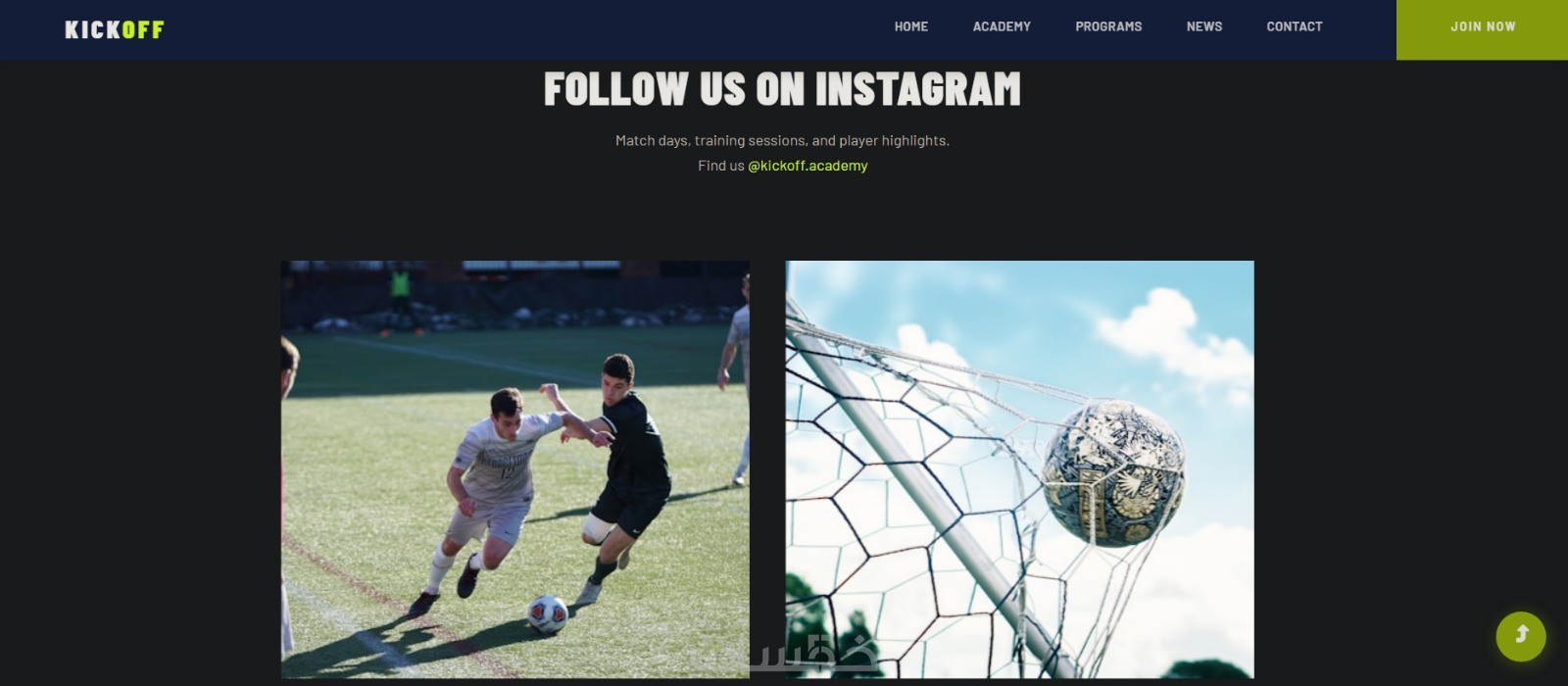This screenshot has height=686, width=1568.
Task: Click the 'Find us' text
Action: 721,166
